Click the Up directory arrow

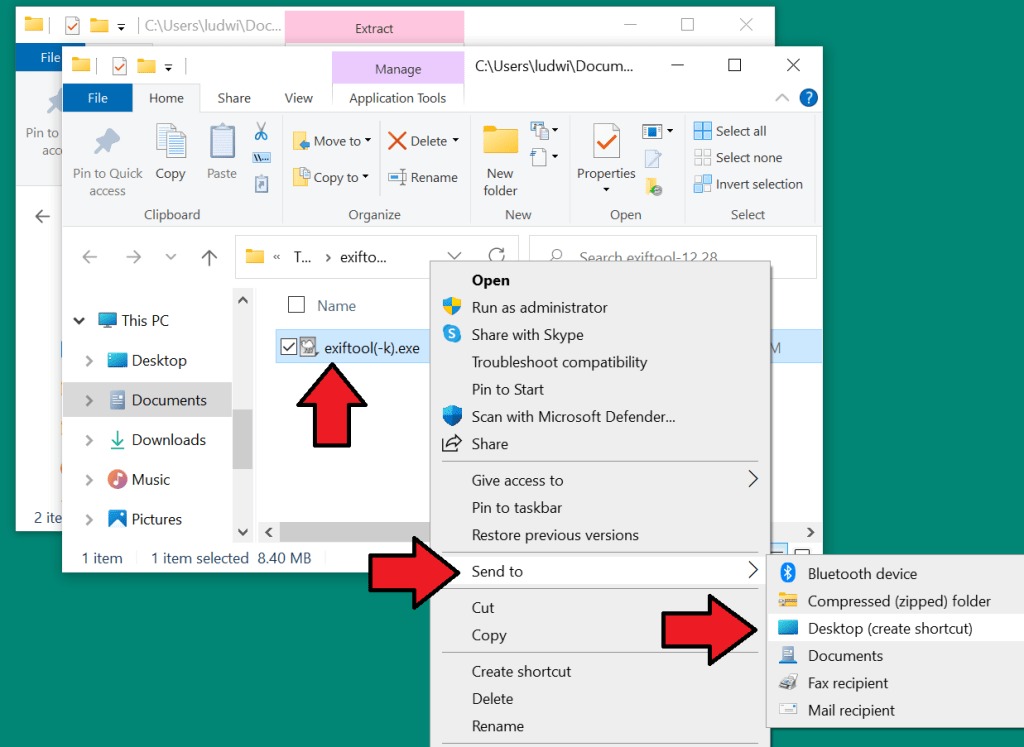pyautogui.click(x=209, y=257)
